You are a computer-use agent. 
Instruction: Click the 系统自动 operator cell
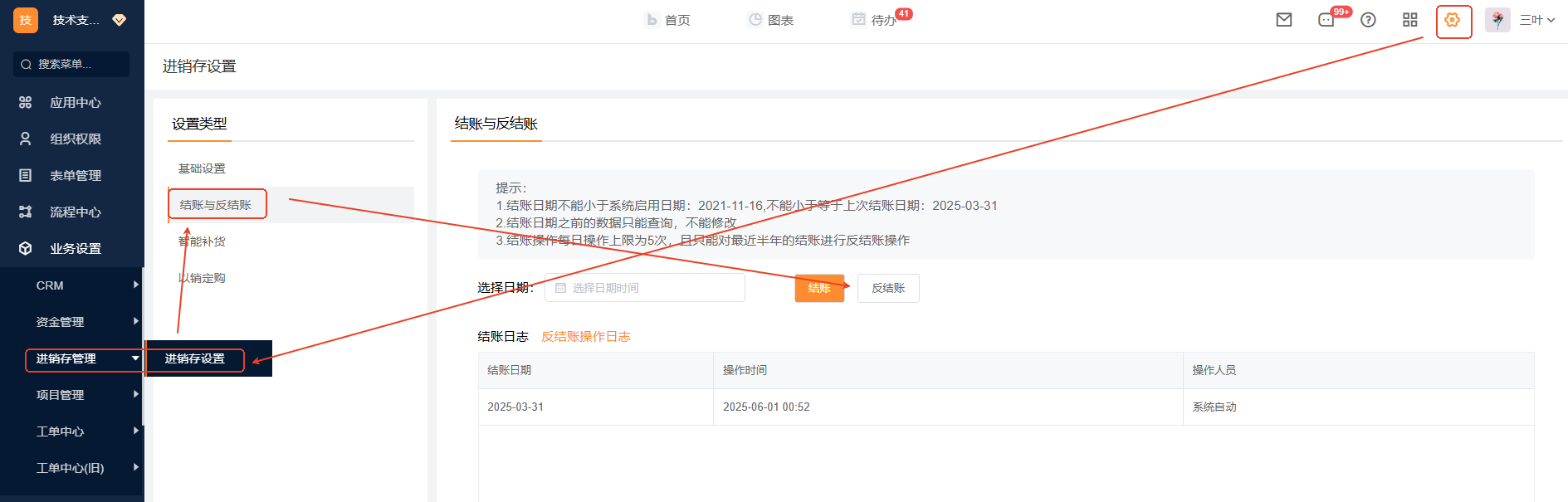(1359, 407)
